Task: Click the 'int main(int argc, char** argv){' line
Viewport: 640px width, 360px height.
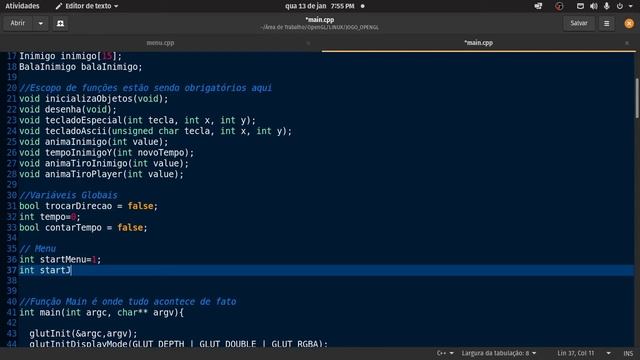Action: 101,313
